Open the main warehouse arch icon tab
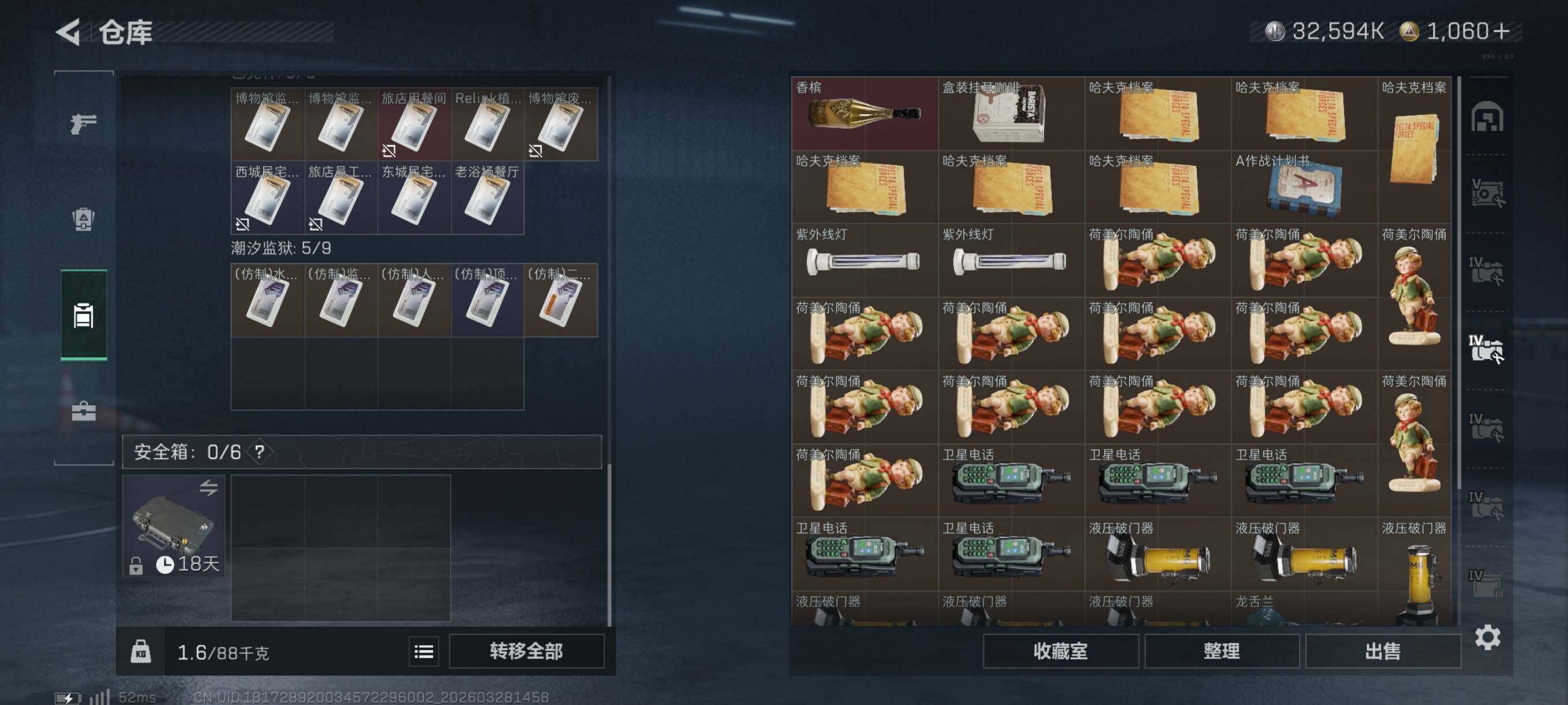The image size is (1568, 705). click(1487, 116)
